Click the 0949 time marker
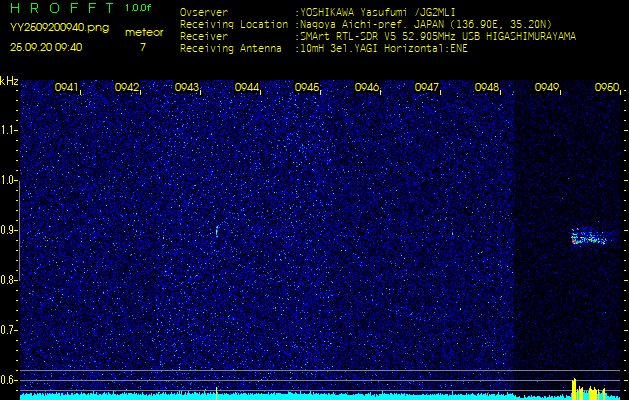This screenshot has width=629, height=400. (547, 87)
